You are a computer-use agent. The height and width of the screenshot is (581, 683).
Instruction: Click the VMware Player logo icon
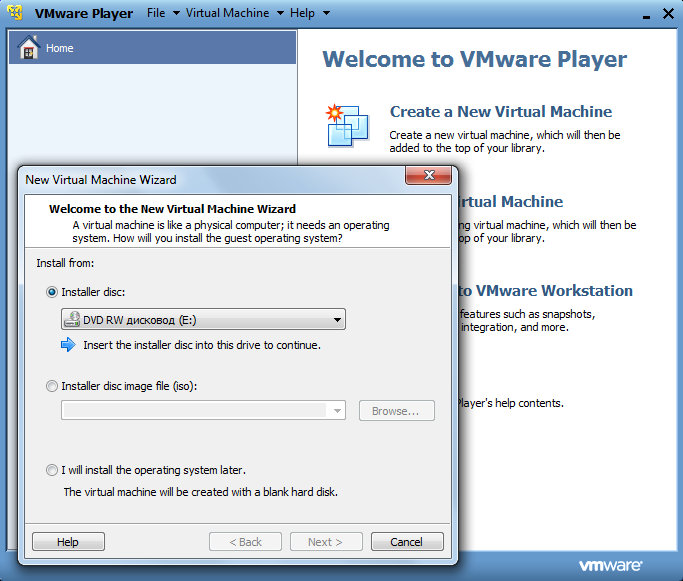click(x=15, y=12)
